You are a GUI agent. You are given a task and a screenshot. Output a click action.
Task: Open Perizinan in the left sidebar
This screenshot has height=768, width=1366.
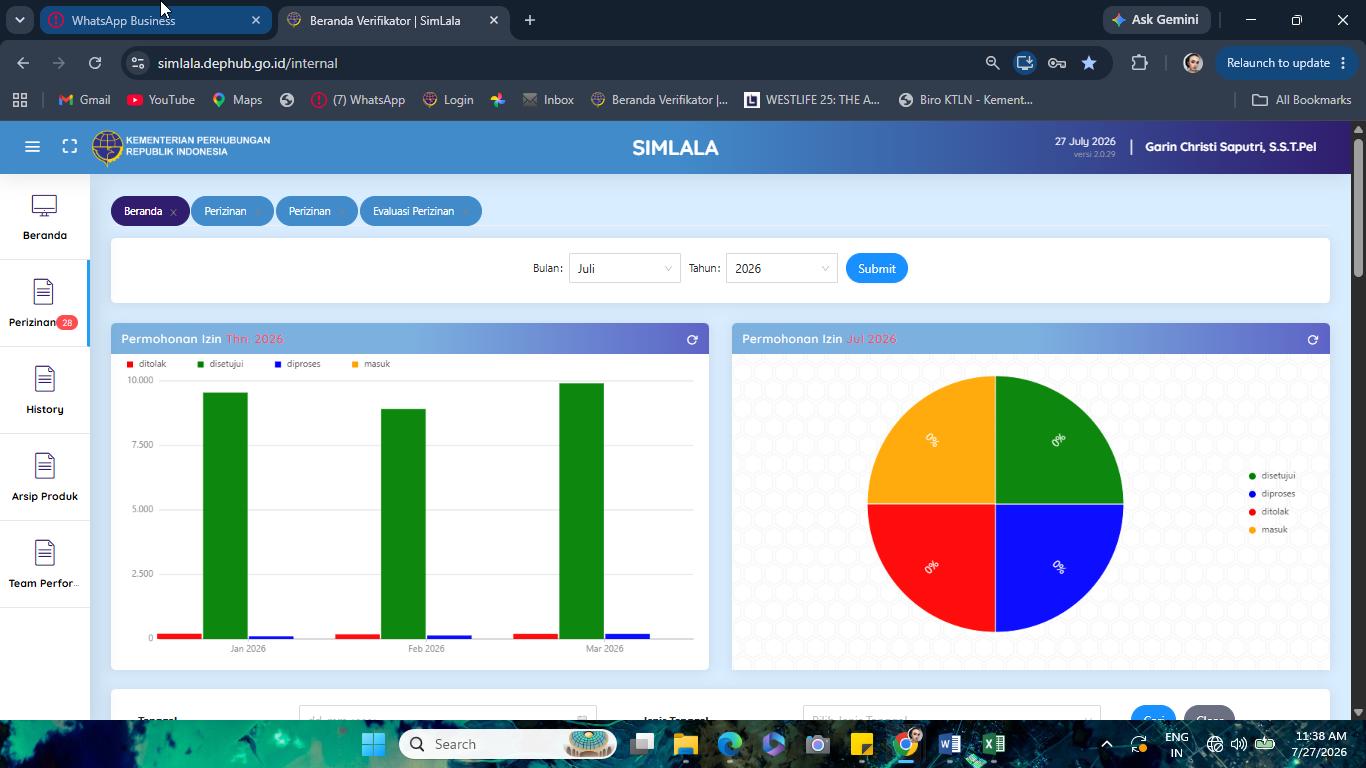tap(44, 304)
